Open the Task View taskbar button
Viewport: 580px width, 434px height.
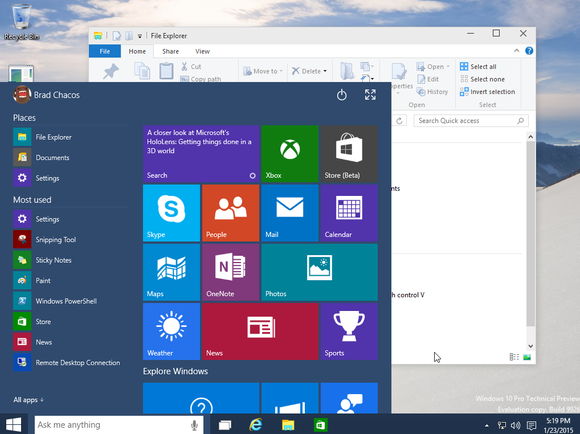225,425
